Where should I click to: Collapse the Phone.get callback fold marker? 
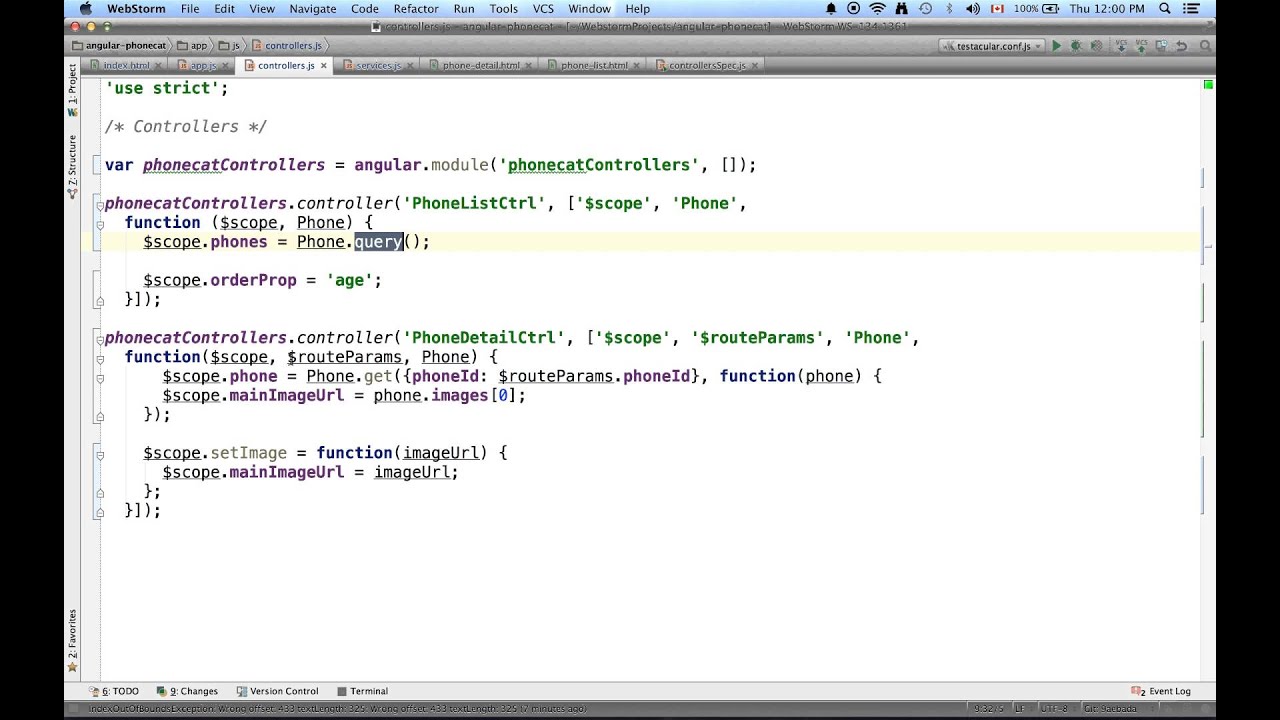[x=100, y=379]
